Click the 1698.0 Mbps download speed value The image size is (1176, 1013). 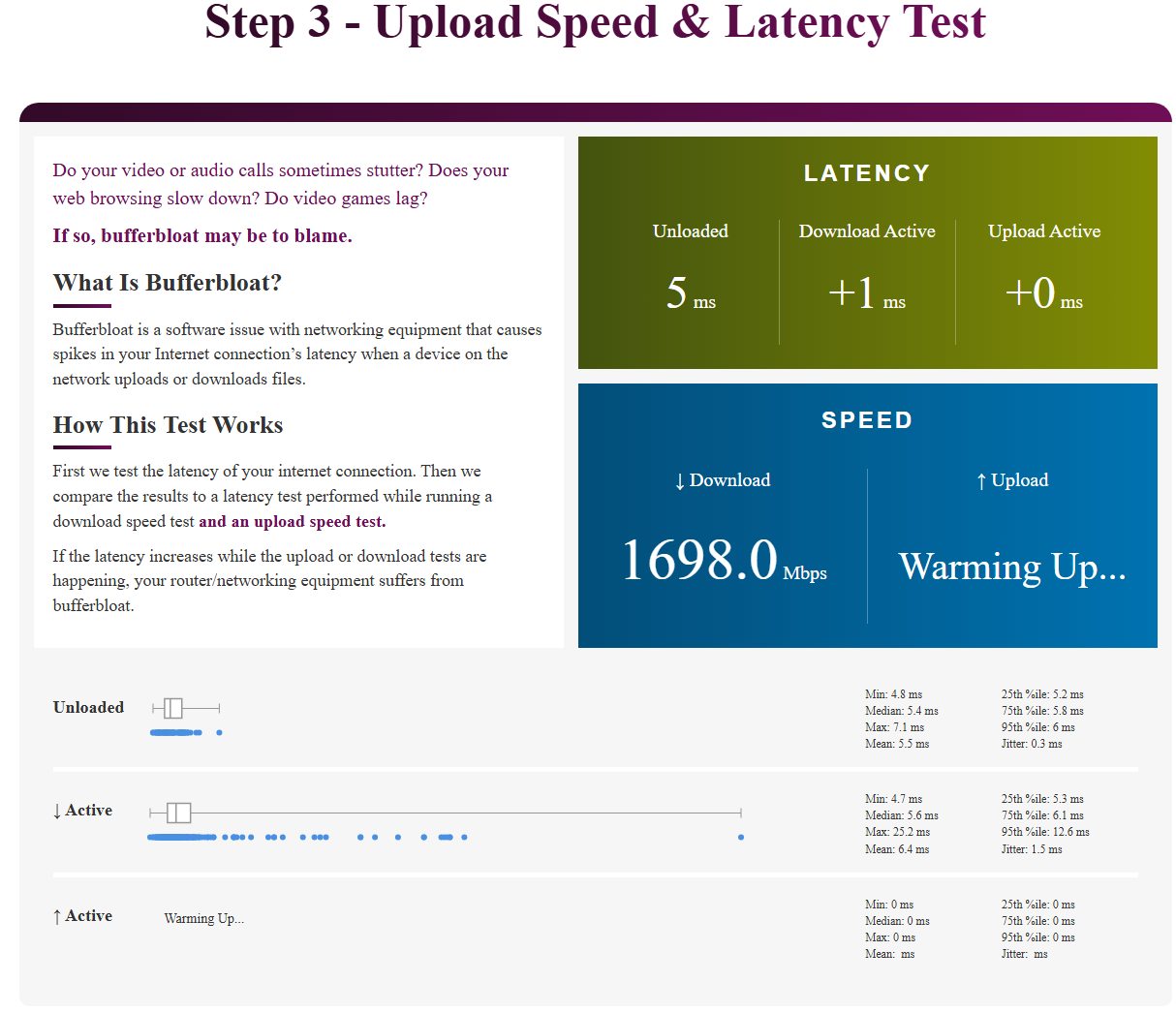click(x=724, y=561)
